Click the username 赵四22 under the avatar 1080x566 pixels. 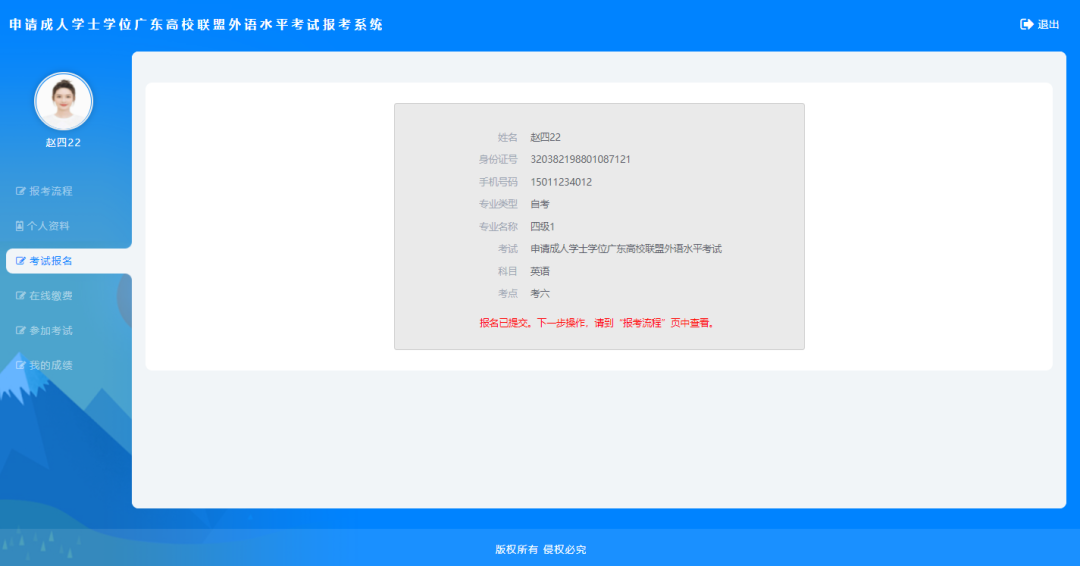[x=63, y=142]
